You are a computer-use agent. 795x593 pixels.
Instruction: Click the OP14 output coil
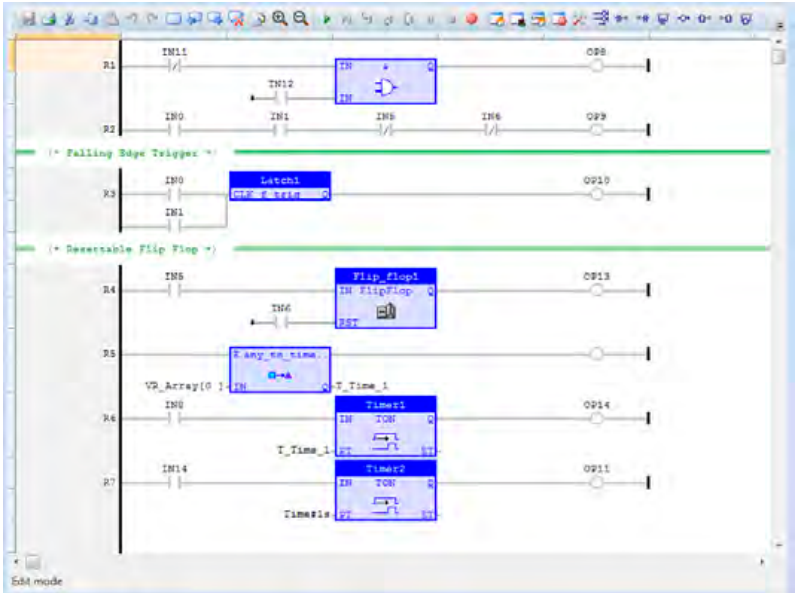point(597,418)
